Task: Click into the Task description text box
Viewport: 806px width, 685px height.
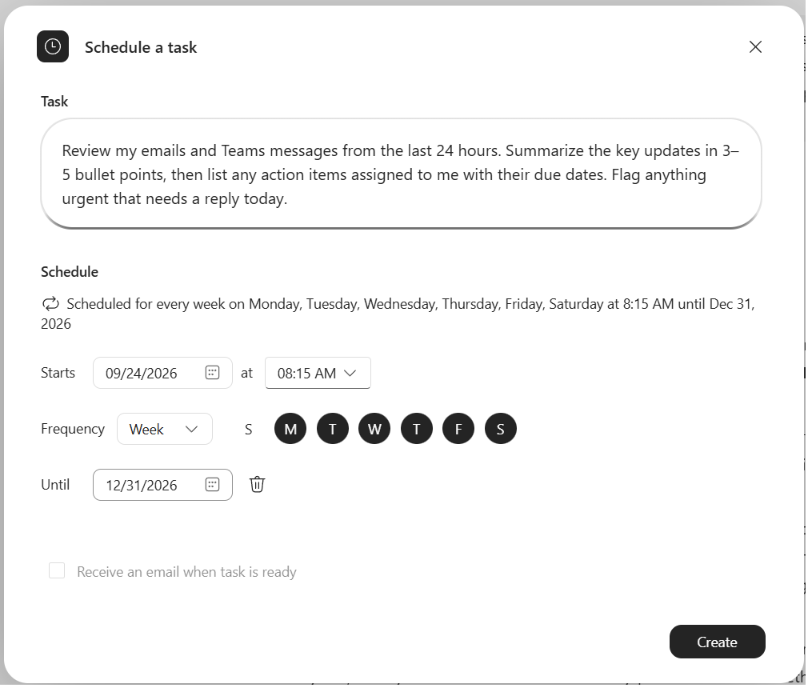Action: tap(401, 174)
